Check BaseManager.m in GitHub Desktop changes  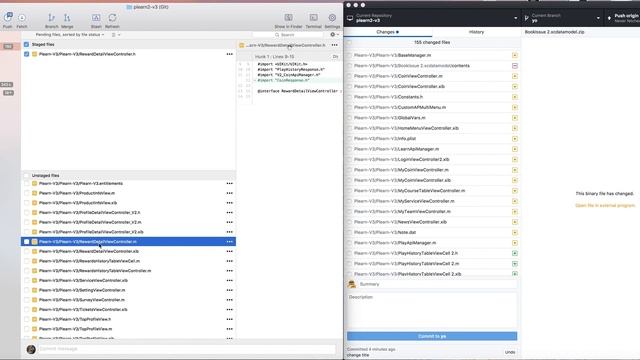coord(349,55)
